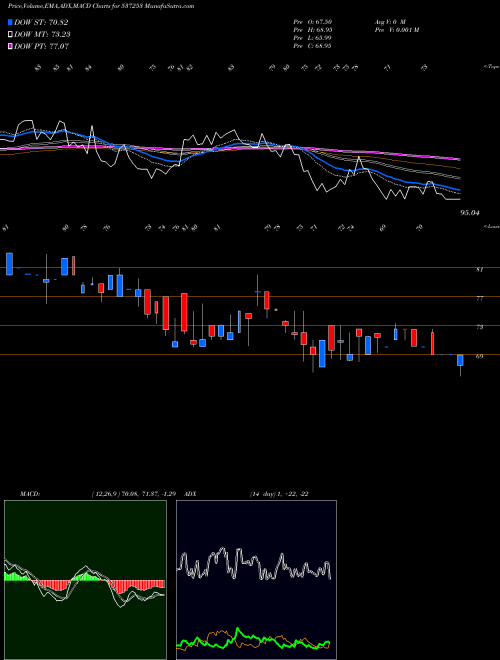Select the 'DOW PT: 77.07' legend text
500x660 pixels.
coord(42,46)
